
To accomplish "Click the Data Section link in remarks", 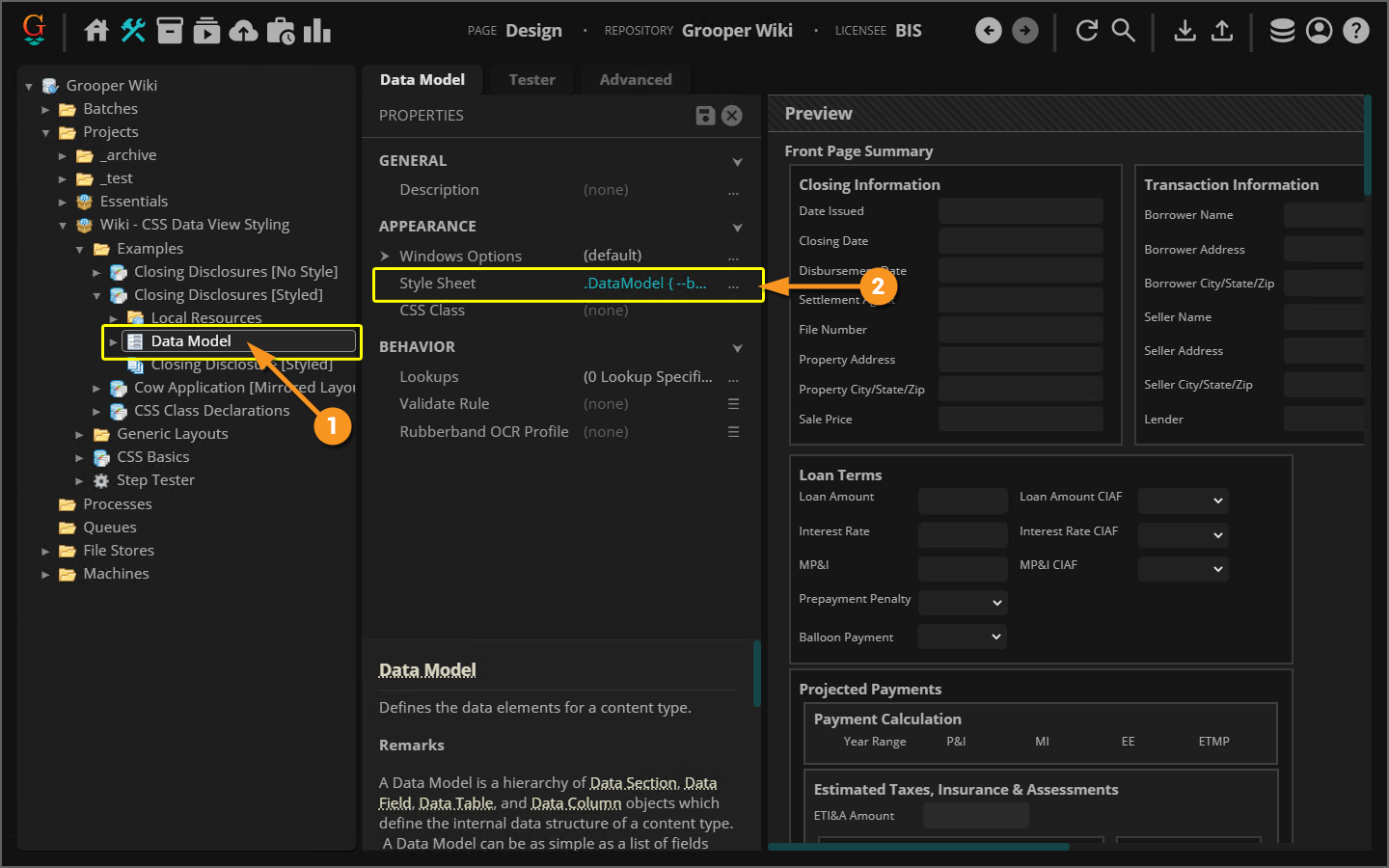I will point(633,783).
